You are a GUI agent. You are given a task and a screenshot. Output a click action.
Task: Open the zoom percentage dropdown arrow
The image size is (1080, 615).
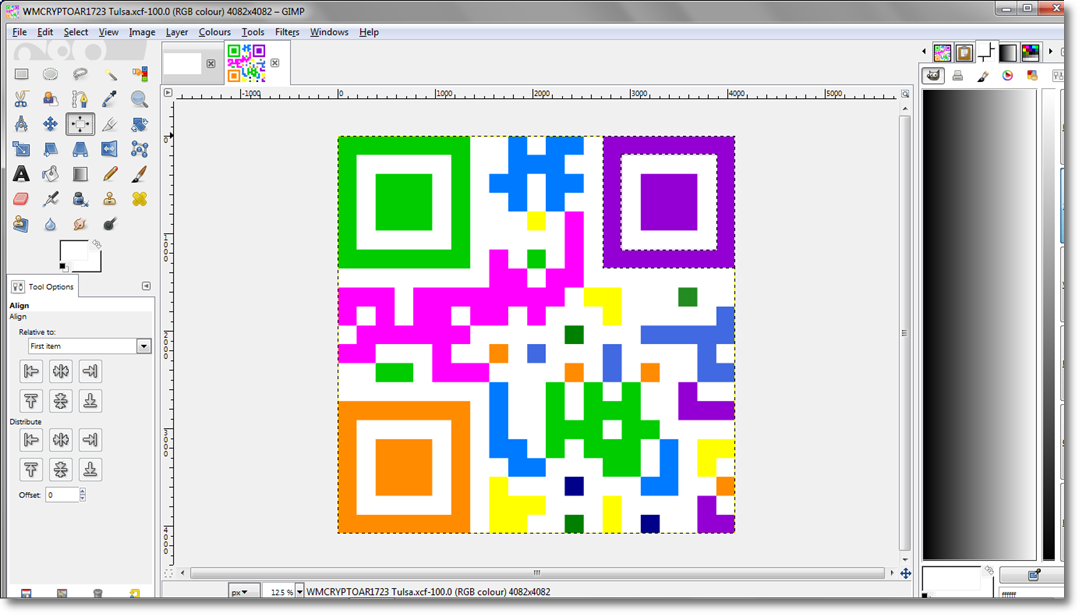tap(299, 592)
